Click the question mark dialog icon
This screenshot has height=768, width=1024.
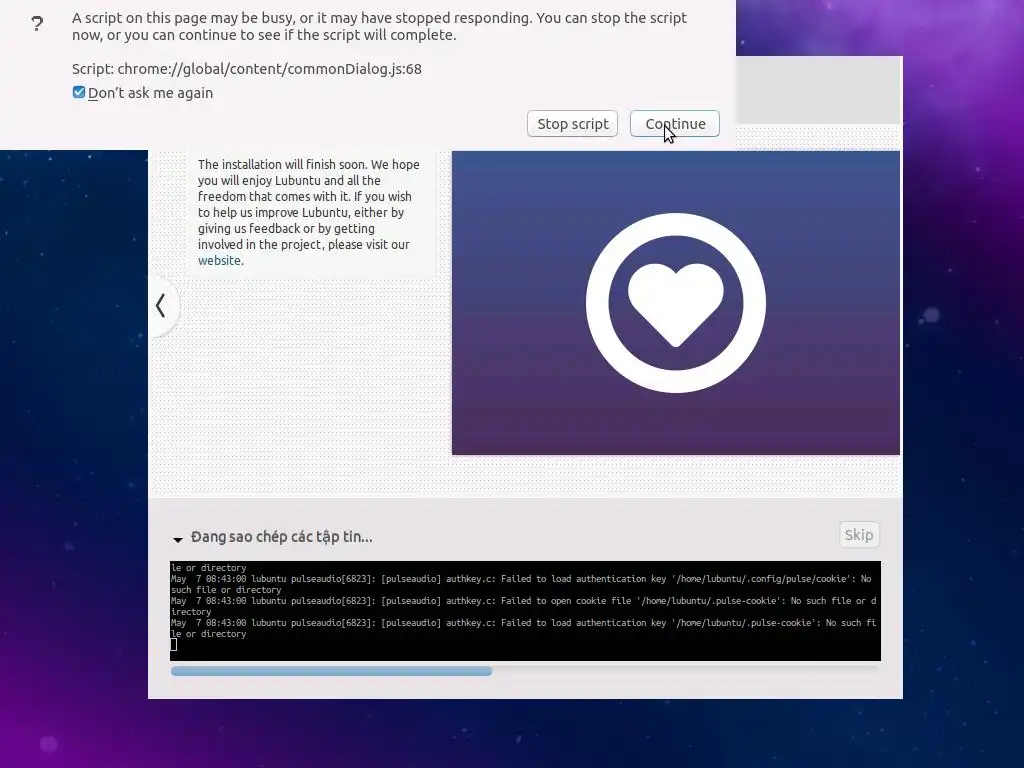pyautogui.click(x=37, y=24)
